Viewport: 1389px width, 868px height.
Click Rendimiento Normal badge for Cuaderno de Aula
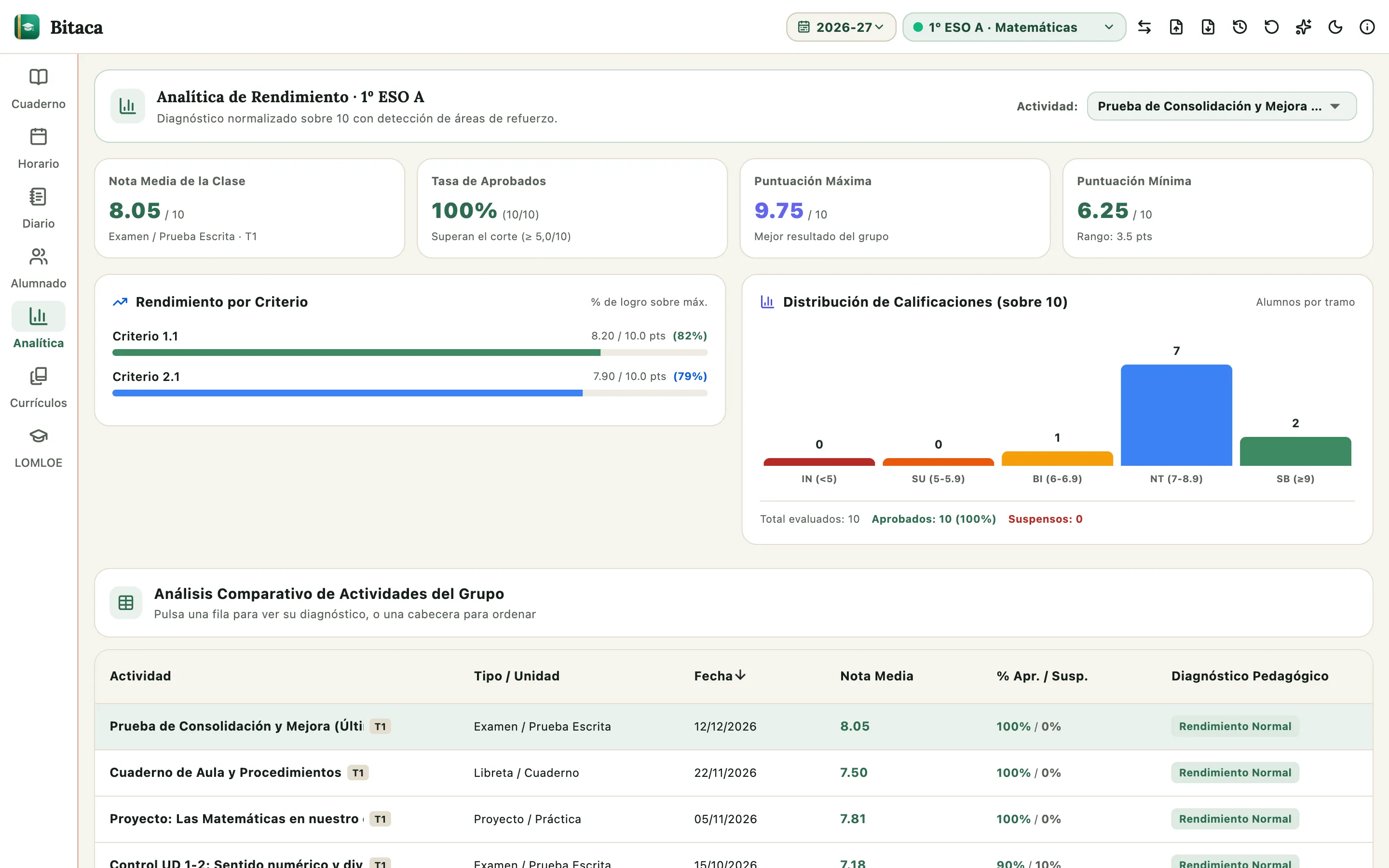tap(1235, 773)
